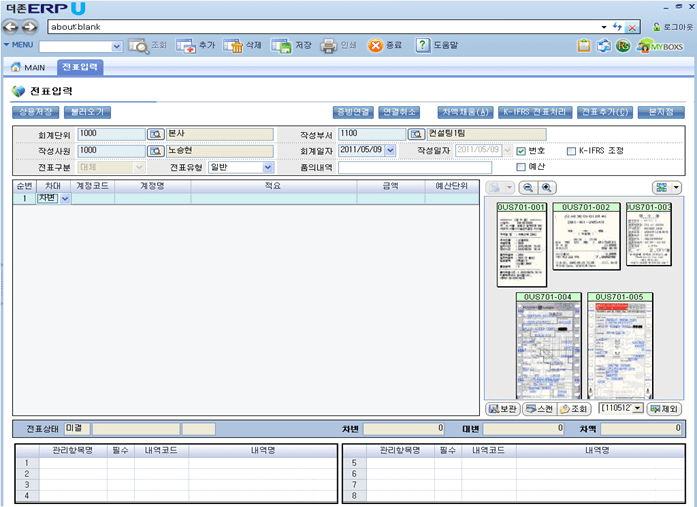Click the 전표추가(I) button
Screen dimensions: 697x507
click(605, 112)
